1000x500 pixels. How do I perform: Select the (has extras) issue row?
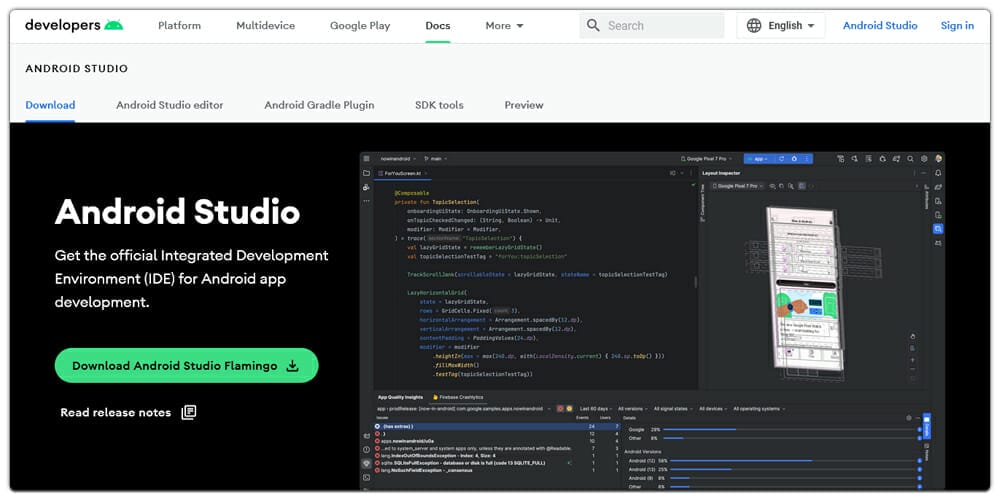[496, 426]
